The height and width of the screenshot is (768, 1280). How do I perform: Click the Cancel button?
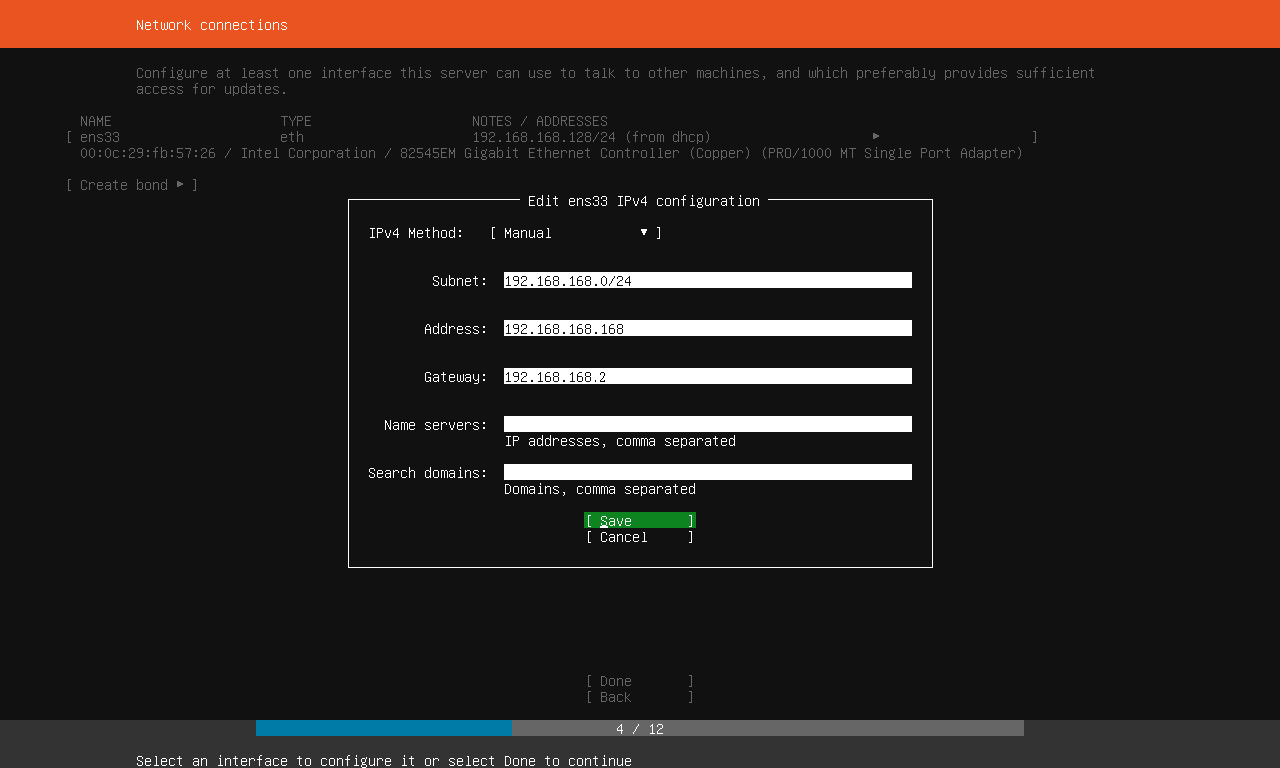639,537
